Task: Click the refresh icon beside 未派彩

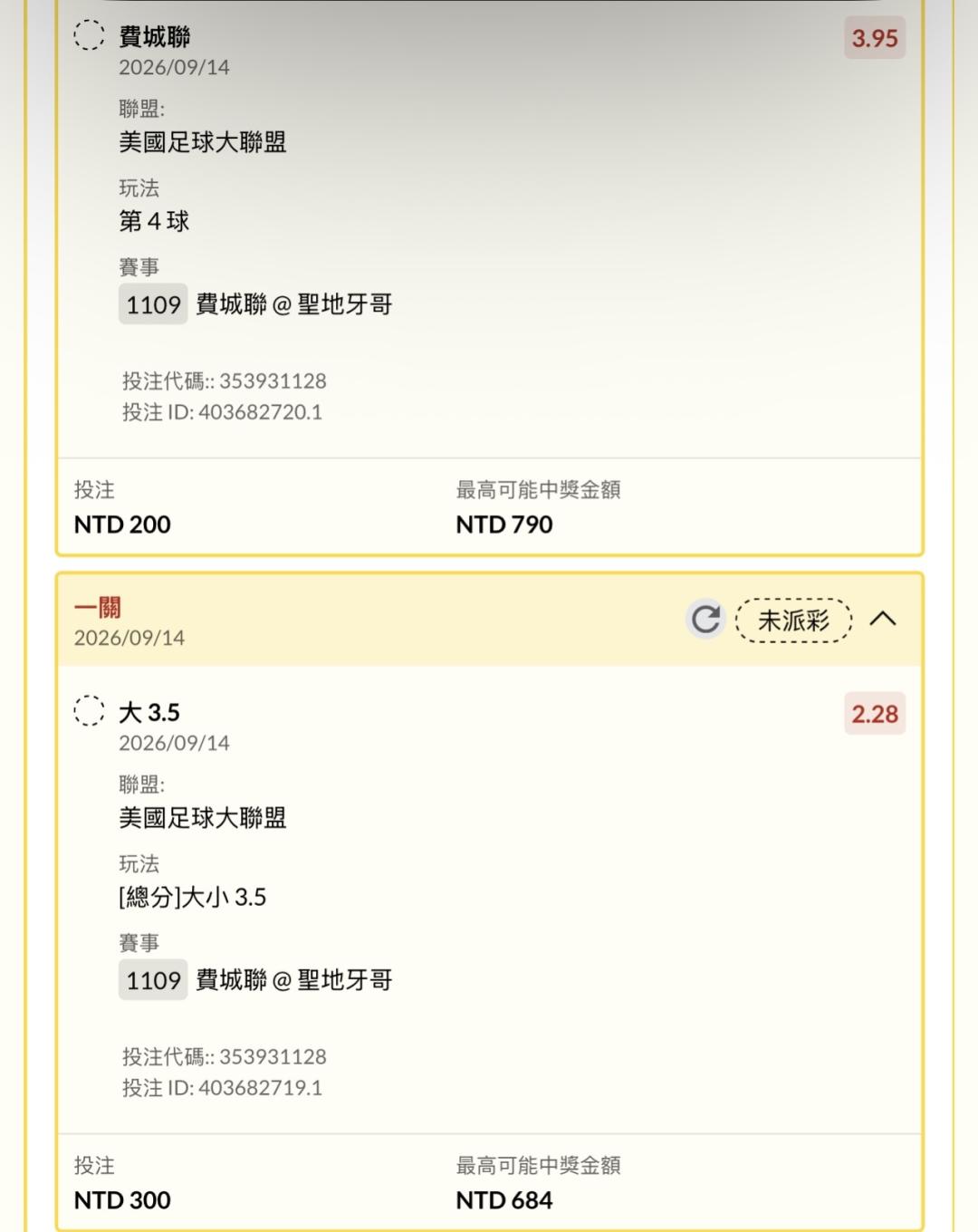Action: pyautogui.click(x=705, y=620)
